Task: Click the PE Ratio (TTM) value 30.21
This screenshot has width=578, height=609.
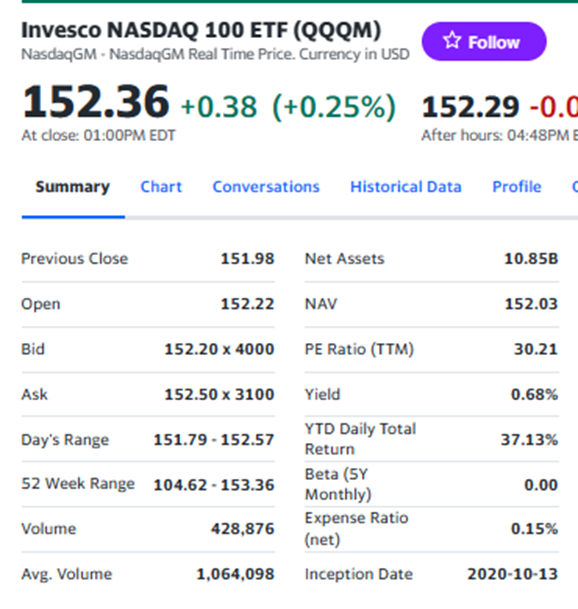Action: (536, 349)
